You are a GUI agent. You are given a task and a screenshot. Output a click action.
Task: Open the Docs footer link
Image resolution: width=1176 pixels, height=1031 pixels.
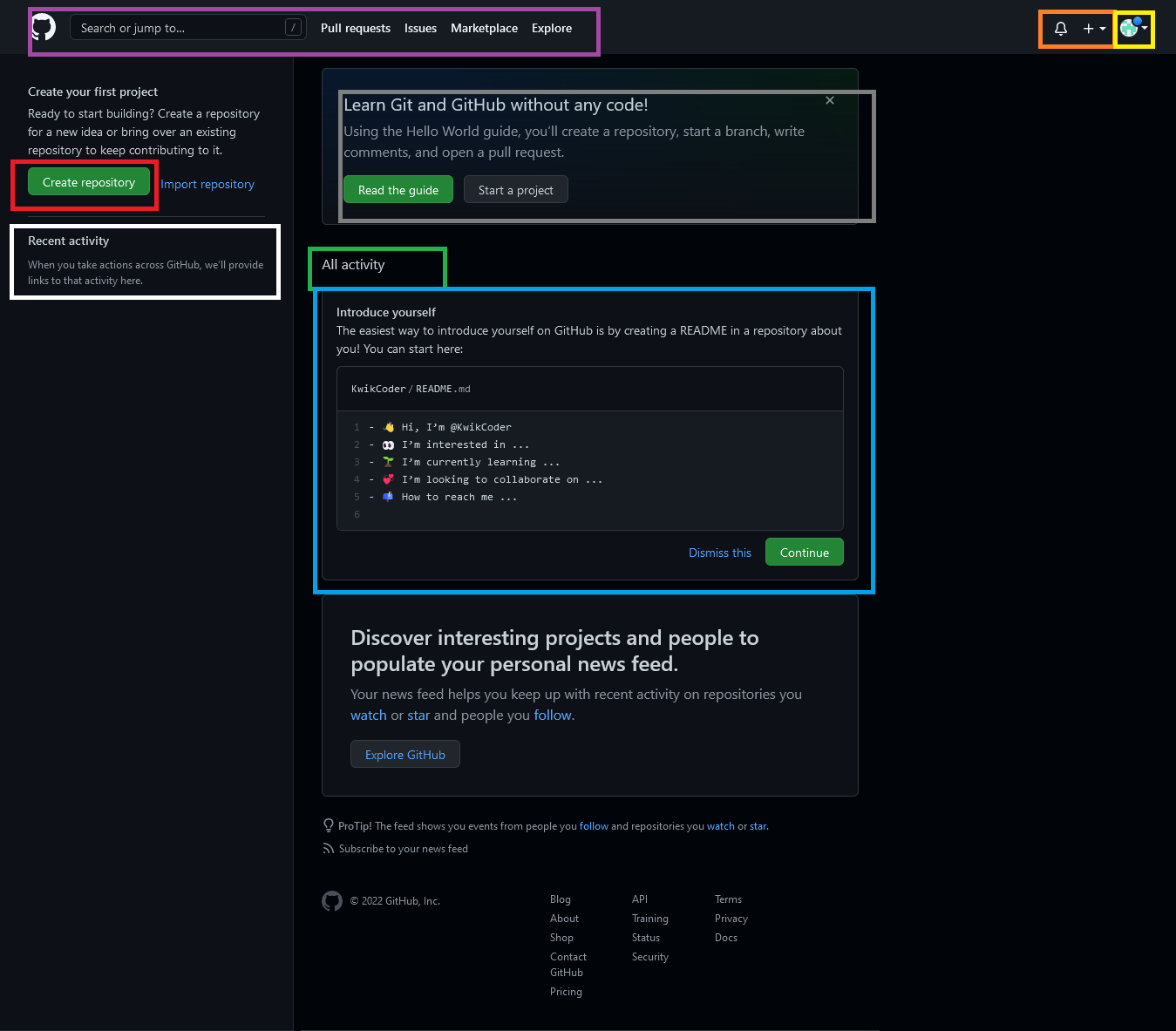726,938
